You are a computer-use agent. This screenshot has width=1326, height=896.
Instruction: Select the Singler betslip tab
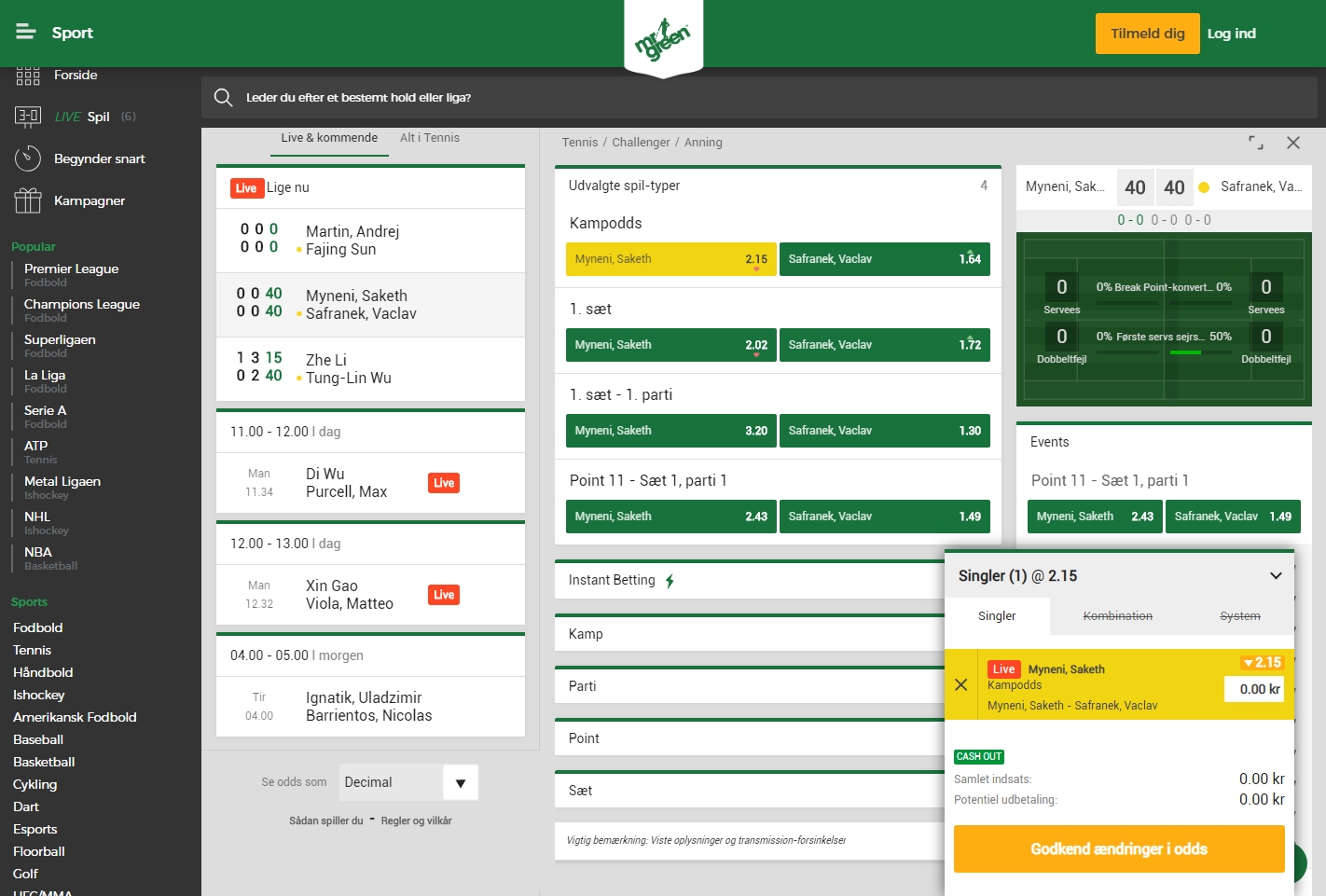tap(997, 616)
